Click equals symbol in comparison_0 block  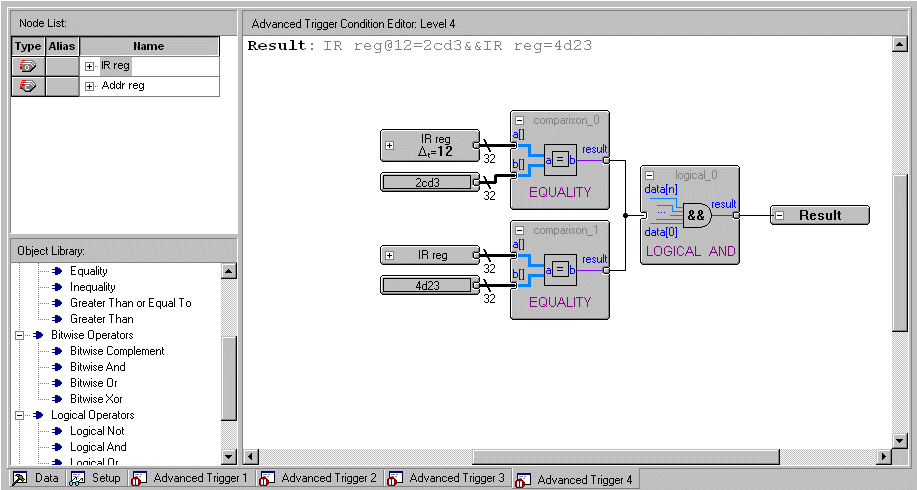click(560, 159)
